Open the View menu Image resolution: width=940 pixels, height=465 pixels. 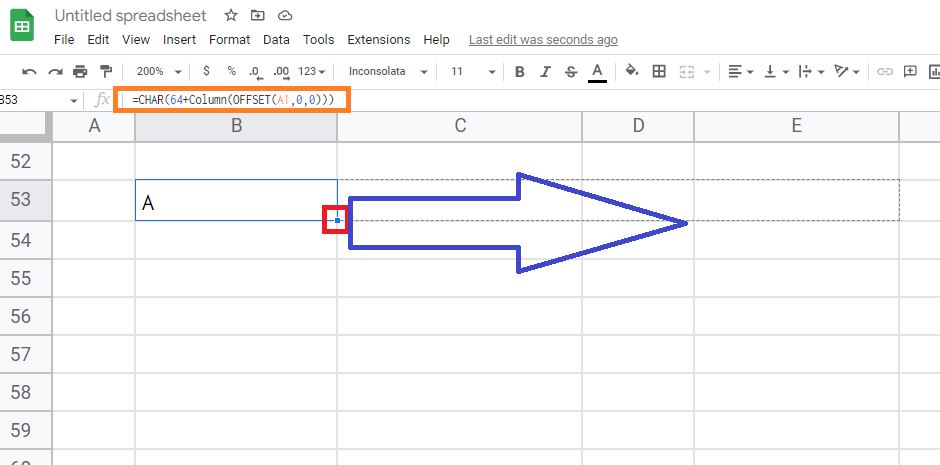coord(136,40)
